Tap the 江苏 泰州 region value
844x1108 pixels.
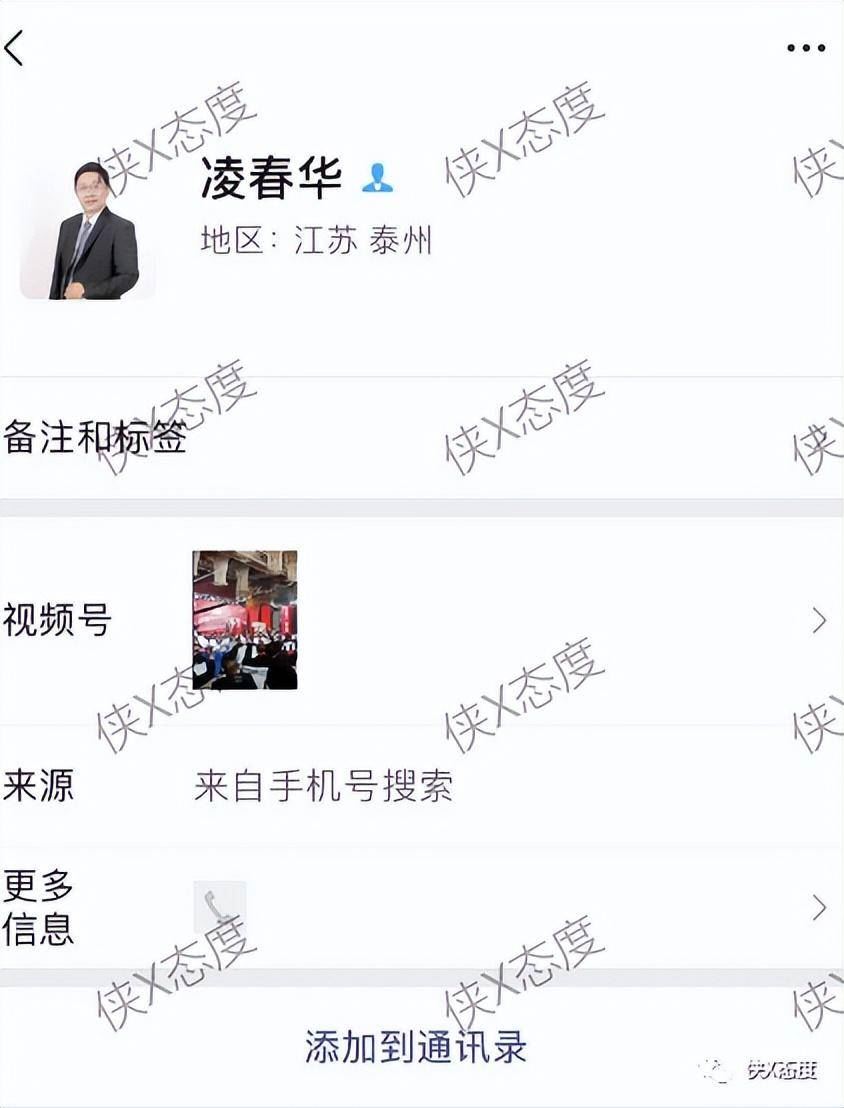363,240
